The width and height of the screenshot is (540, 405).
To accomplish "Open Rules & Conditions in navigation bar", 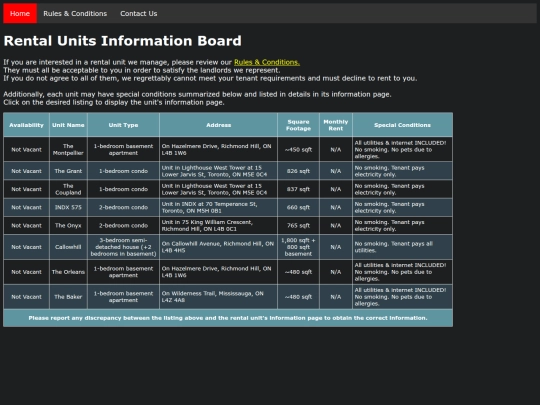I will 75,13.
